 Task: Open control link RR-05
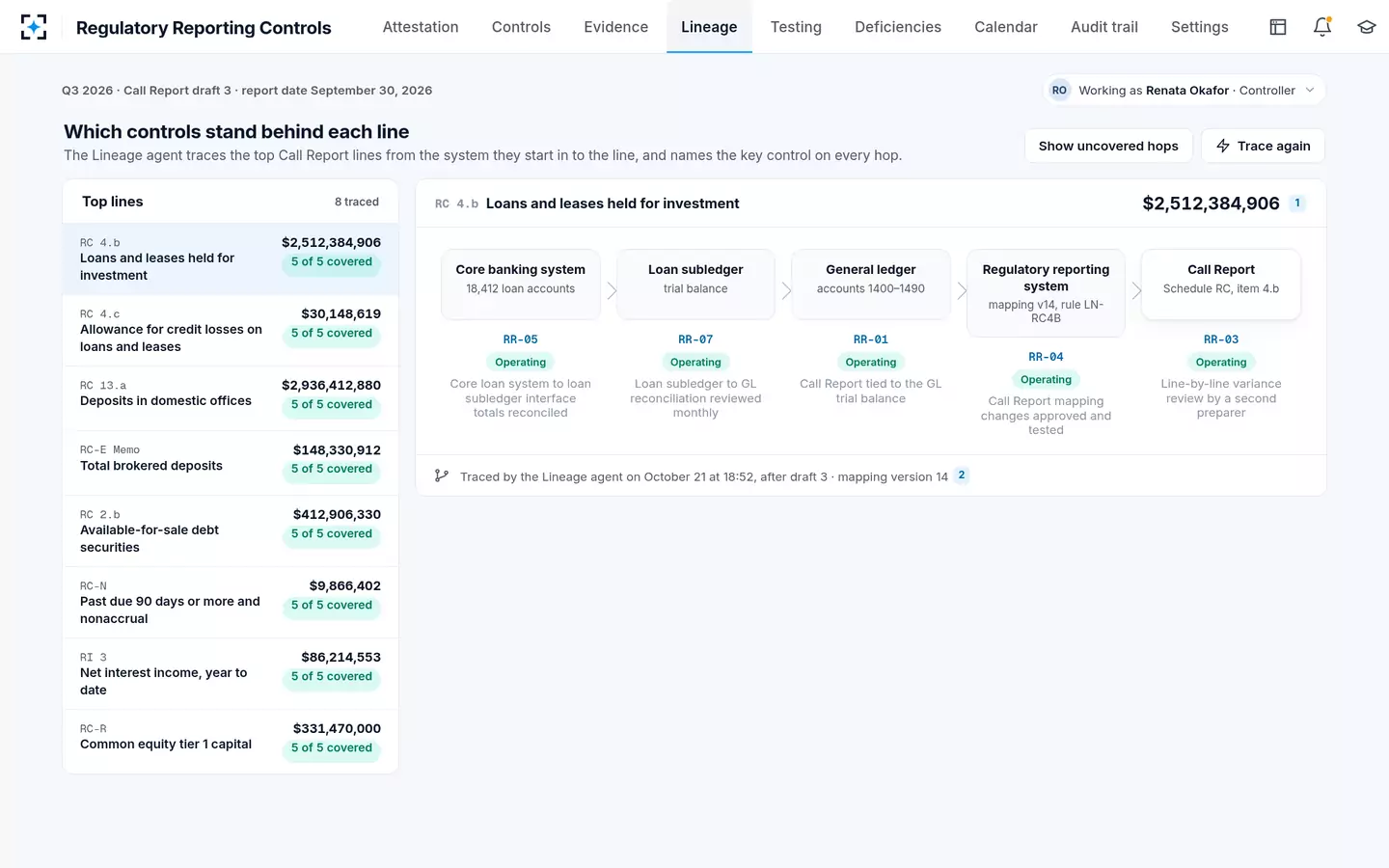(x=521, y=339)
